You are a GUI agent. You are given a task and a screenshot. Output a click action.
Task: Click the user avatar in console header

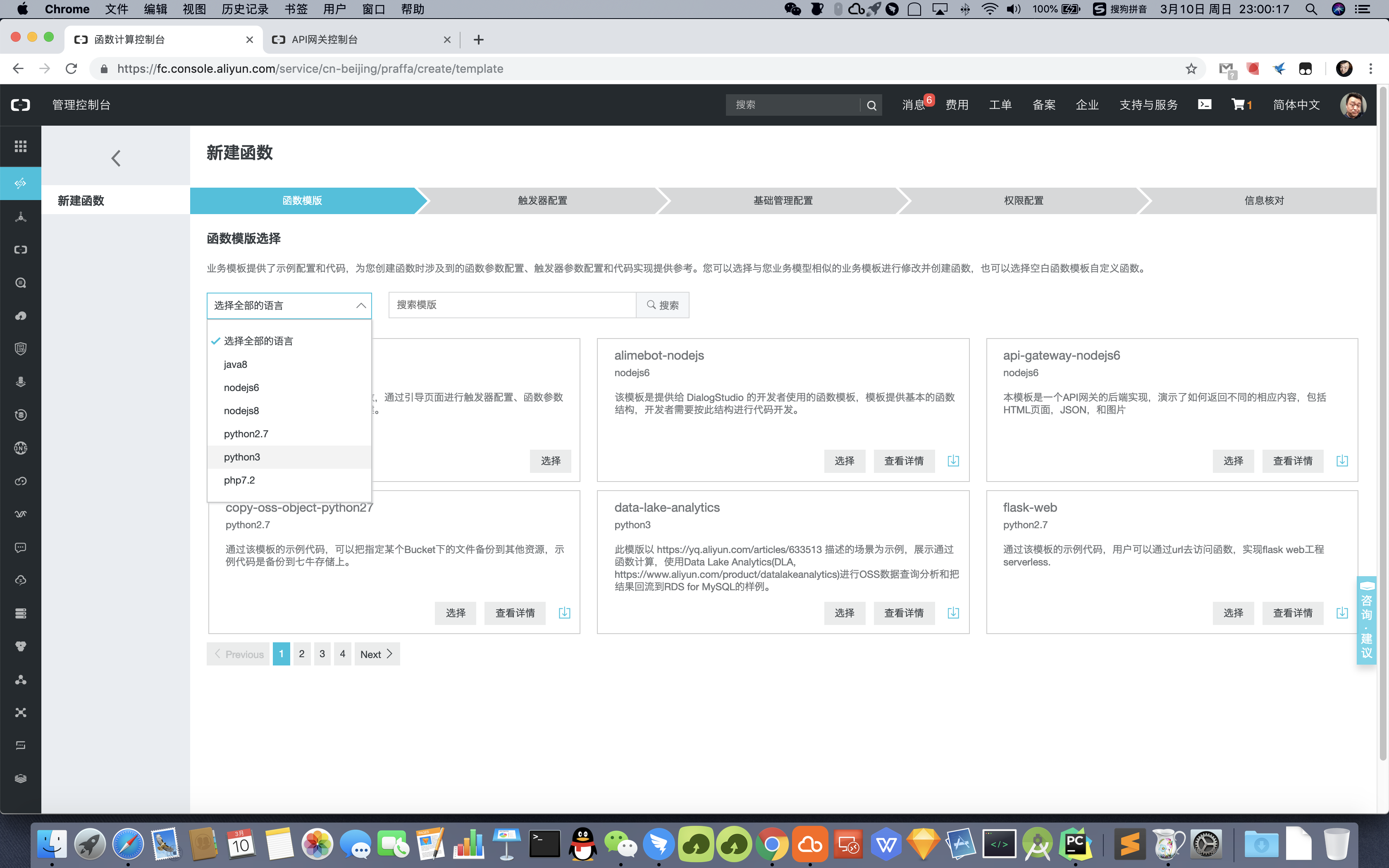(1353, 105)
